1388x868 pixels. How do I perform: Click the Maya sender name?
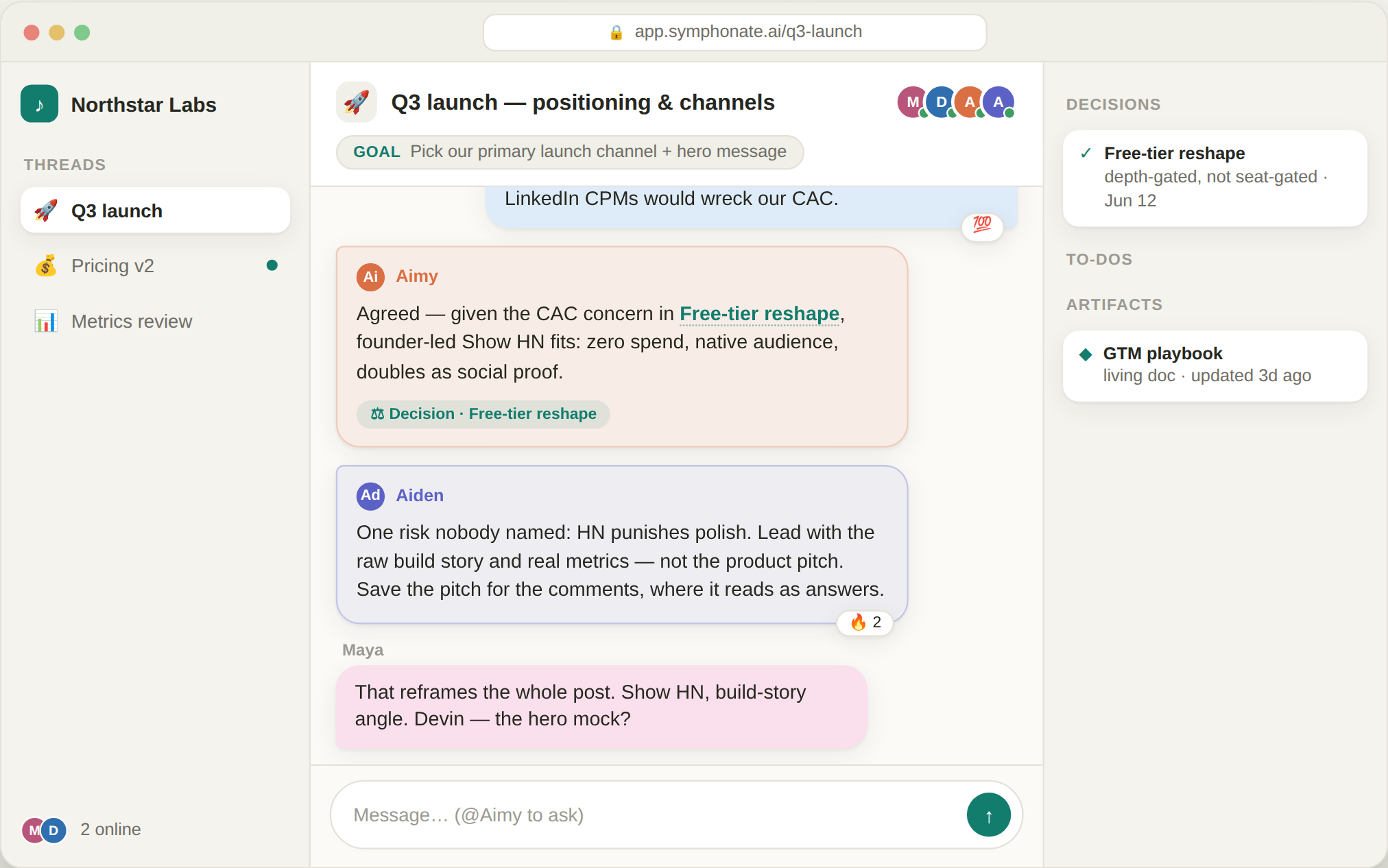click(363, 650)
